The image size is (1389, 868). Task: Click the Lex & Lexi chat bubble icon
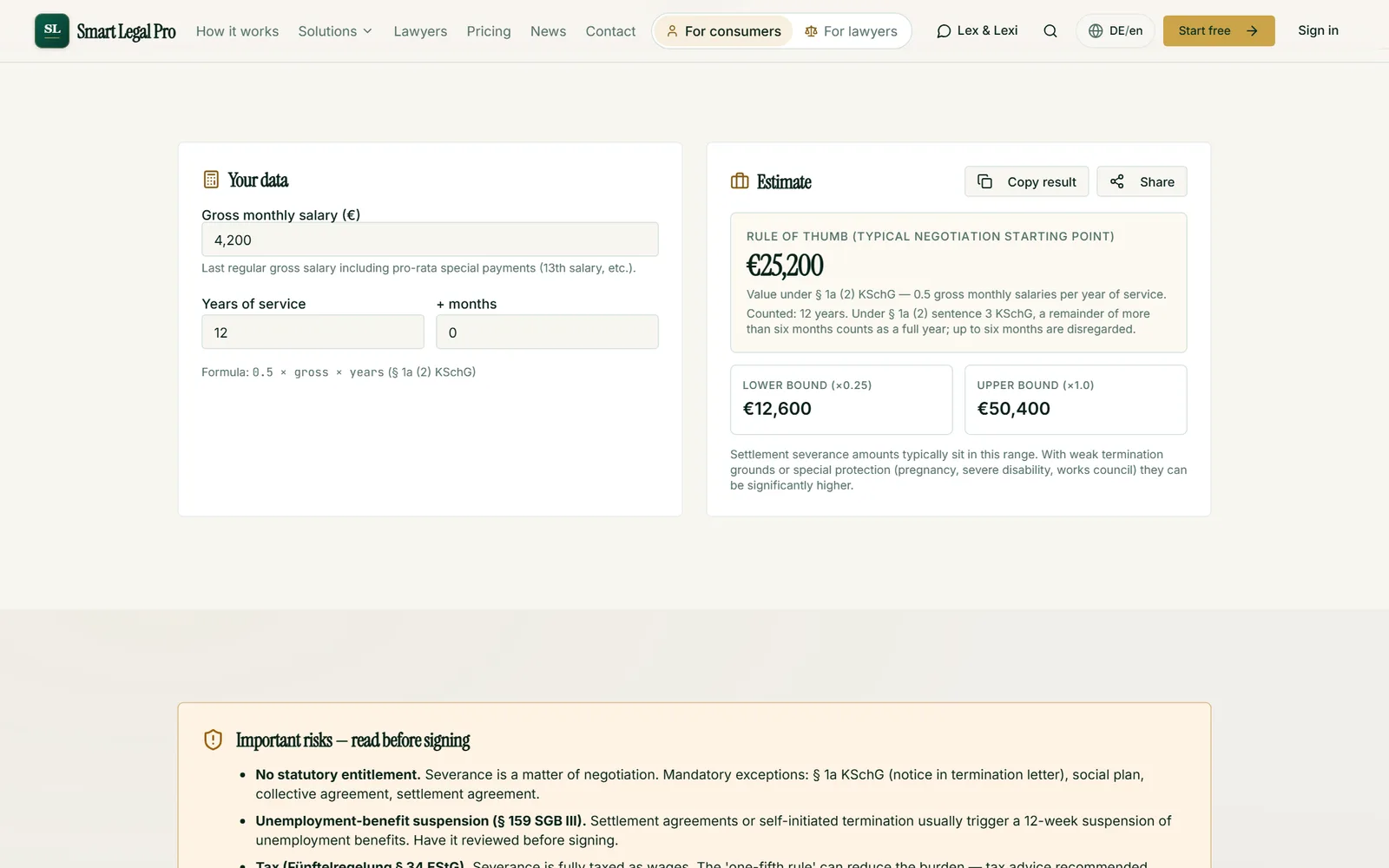(x=944, y=31)
